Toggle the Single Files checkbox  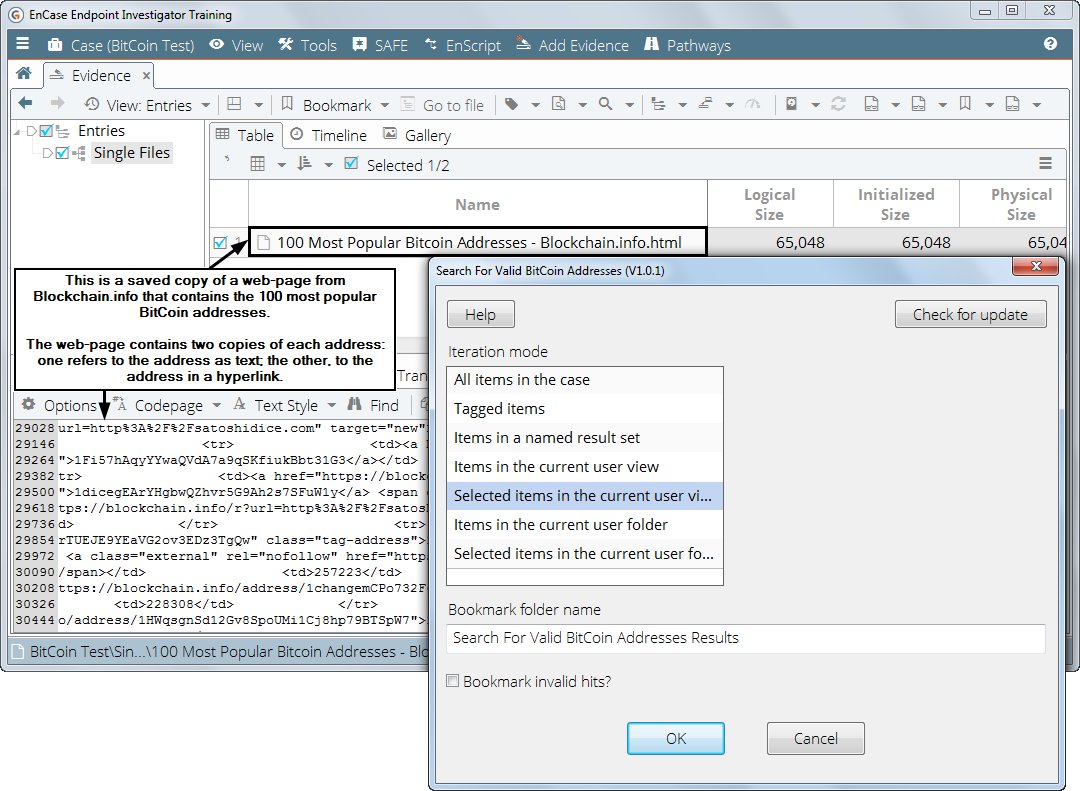click(x=62, y=152)
